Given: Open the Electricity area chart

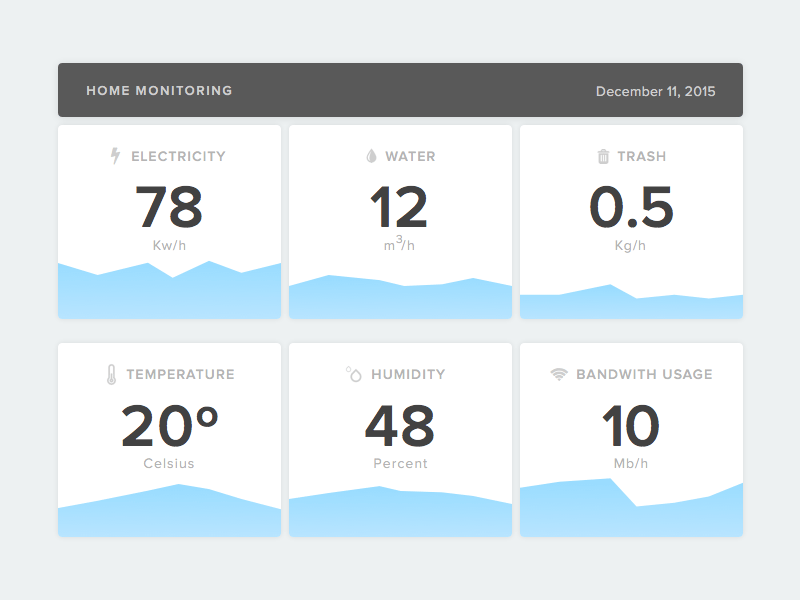Looking at the screenshot, I should coord(169,290).
